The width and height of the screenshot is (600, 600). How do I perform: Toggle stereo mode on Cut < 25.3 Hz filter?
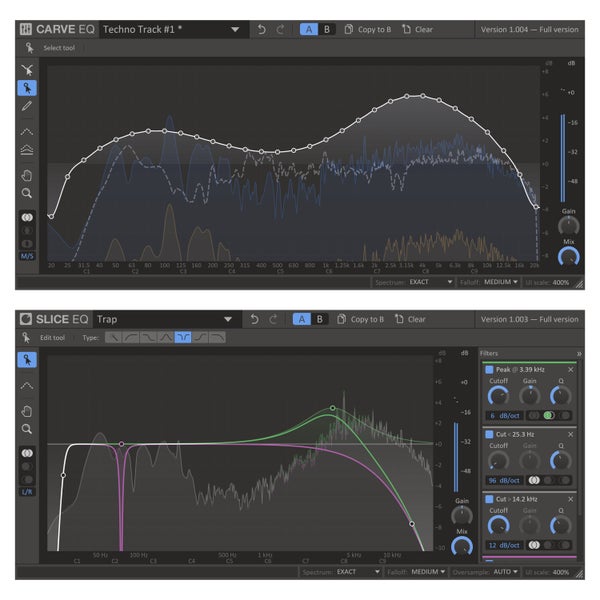click(534, 480)
